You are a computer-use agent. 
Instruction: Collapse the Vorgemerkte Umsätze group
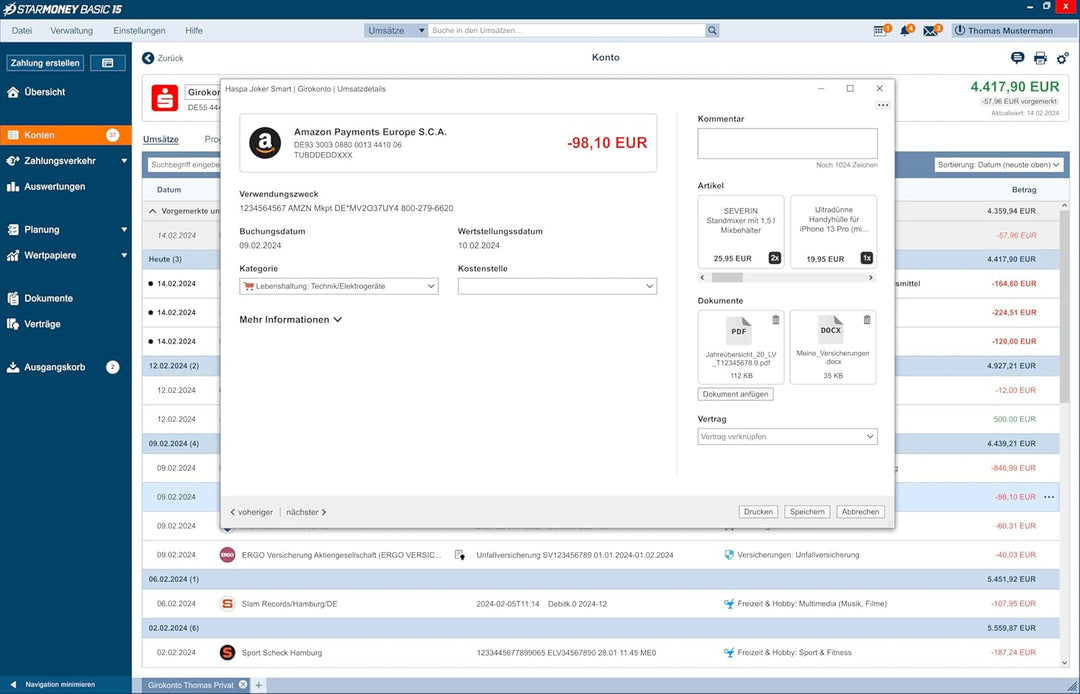tap(153, 211)
